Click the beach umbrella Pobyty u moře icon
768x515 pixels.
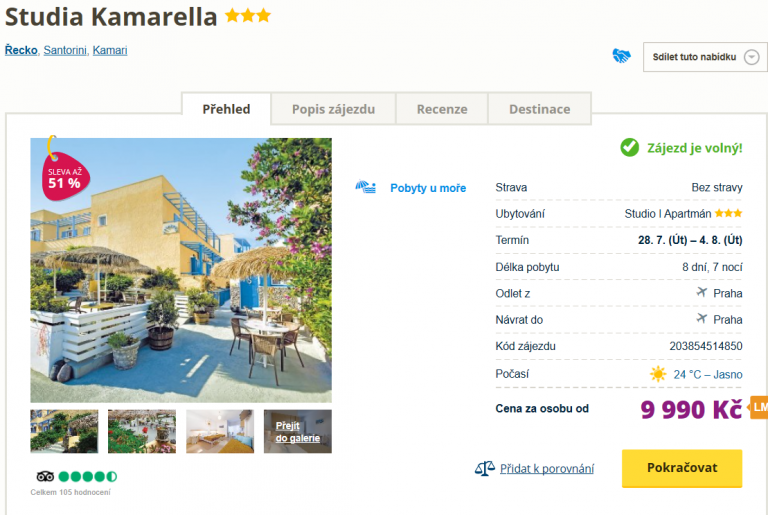pos(365,187)
